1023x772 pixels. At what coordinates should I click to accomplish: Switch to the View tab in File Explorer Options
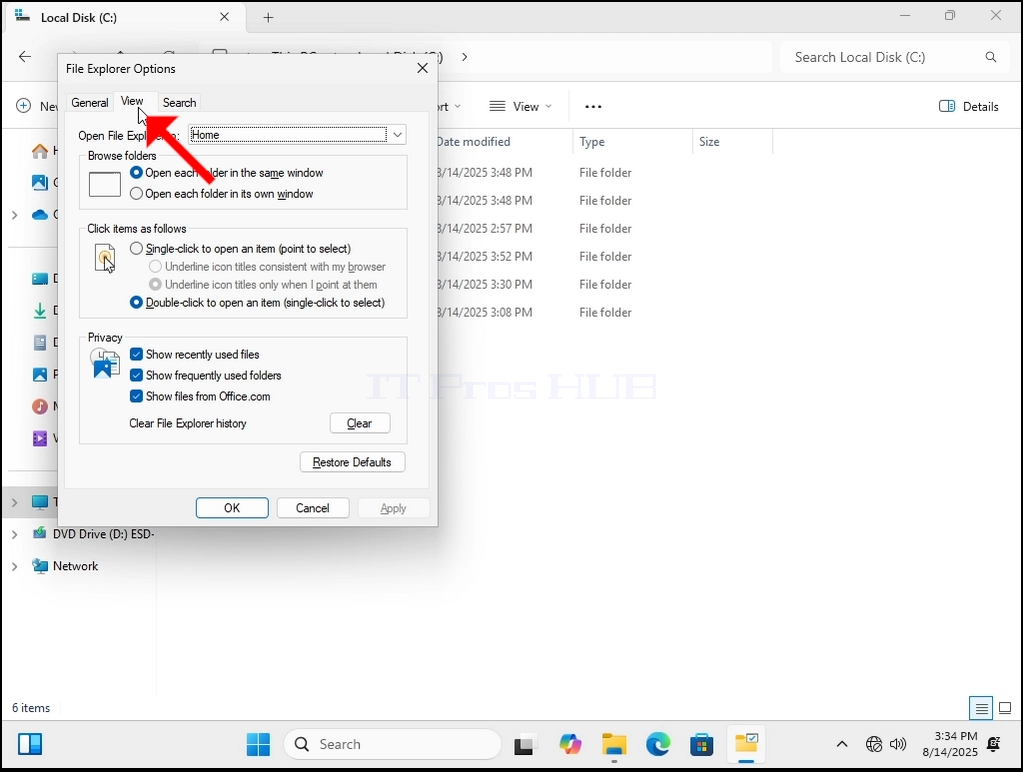point(132,101)
